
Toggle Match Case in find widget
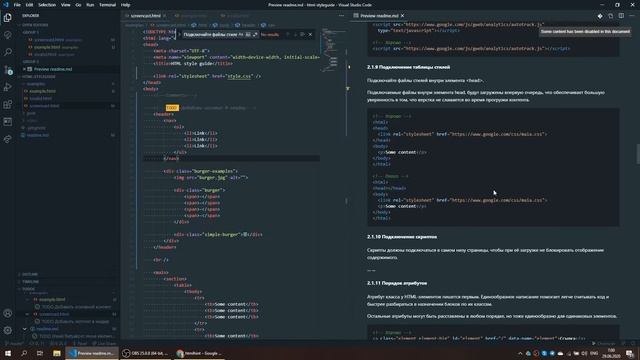(241, 35)
